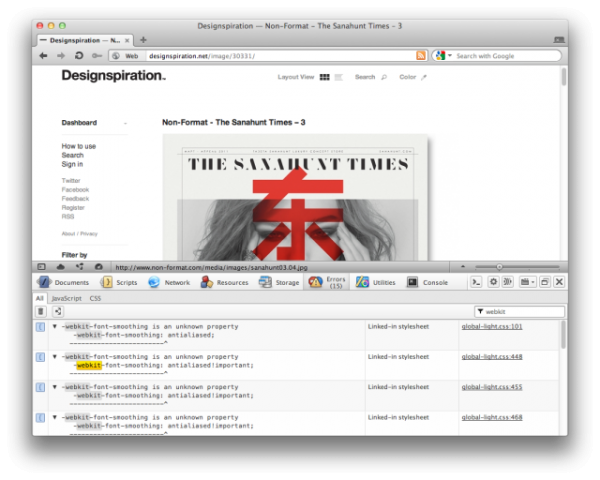
Task: Open global-light.css:468 source link
Action: click(492, 417)
